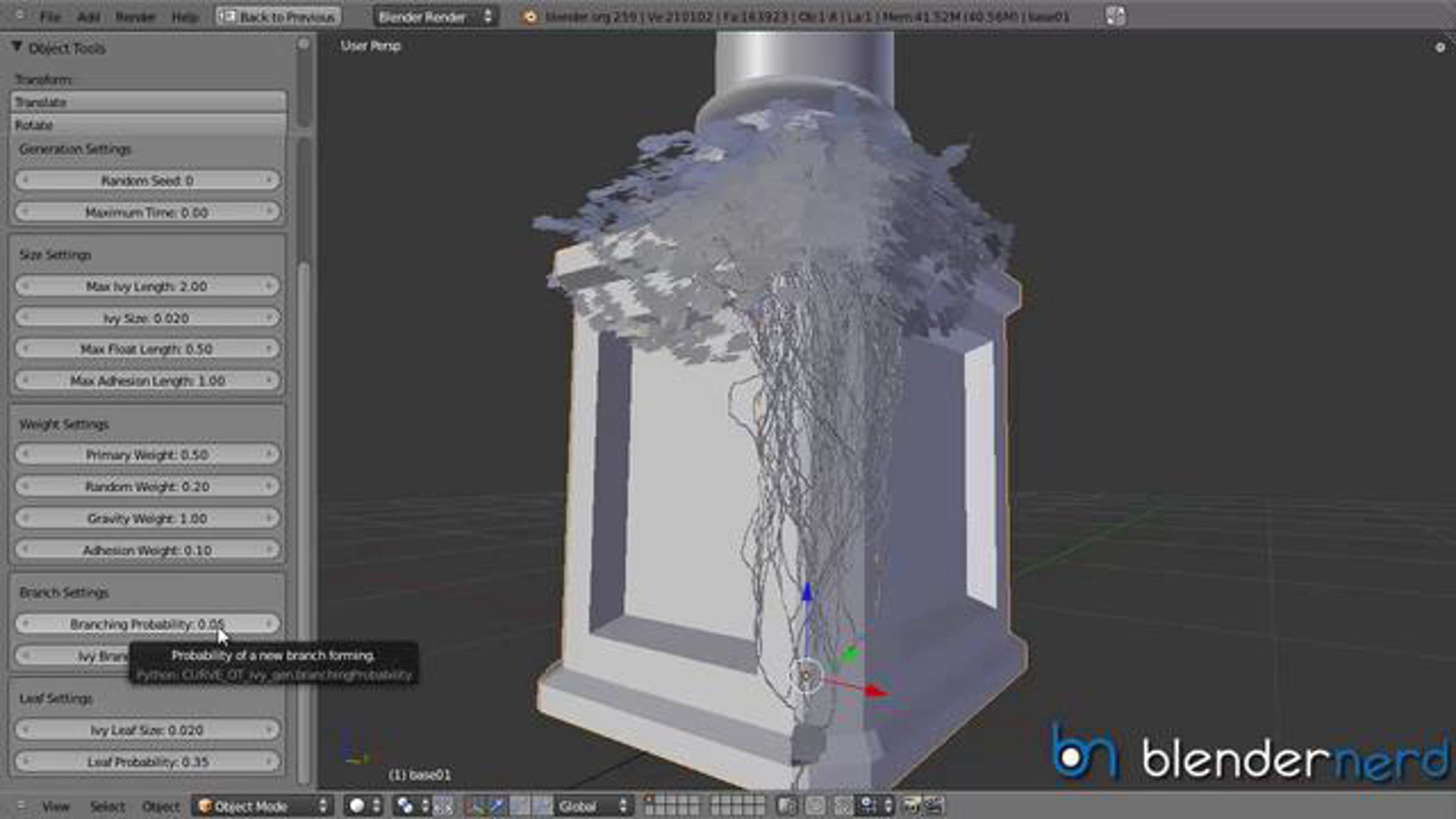Click the fullscreen toggle icon in header
1456x819 pixels.
coord(1115,16)
